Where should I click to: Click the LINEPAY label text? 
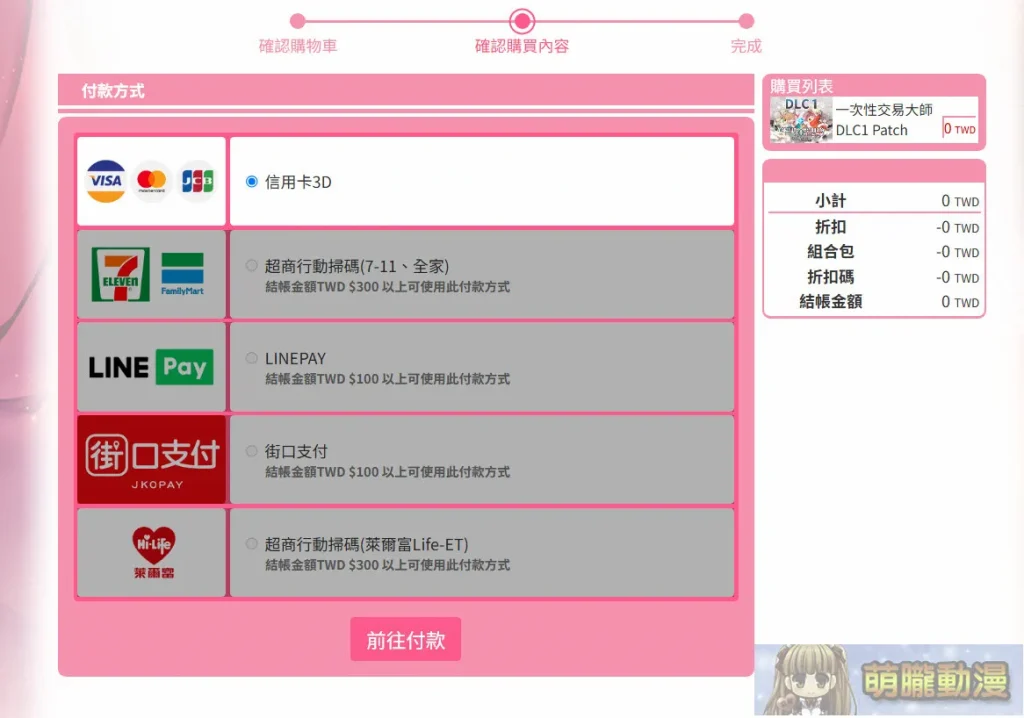click(x=295, y=359)
